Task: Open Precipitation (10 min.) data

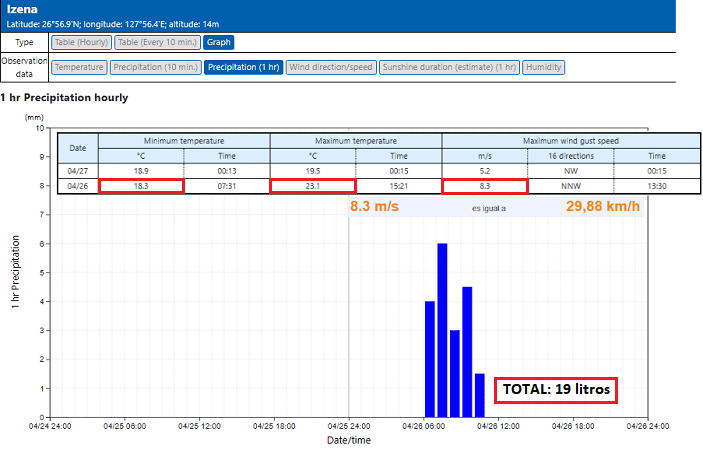Action: [154, 67]
